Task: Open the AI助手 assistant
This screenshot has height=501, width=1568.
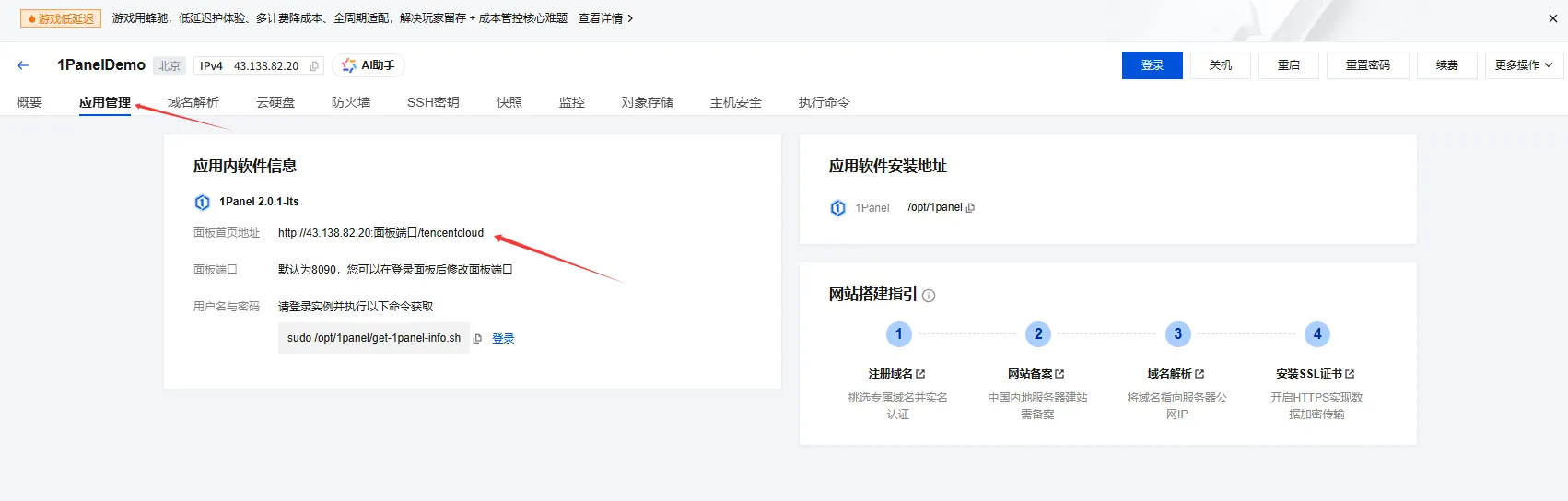Action: 369,65
